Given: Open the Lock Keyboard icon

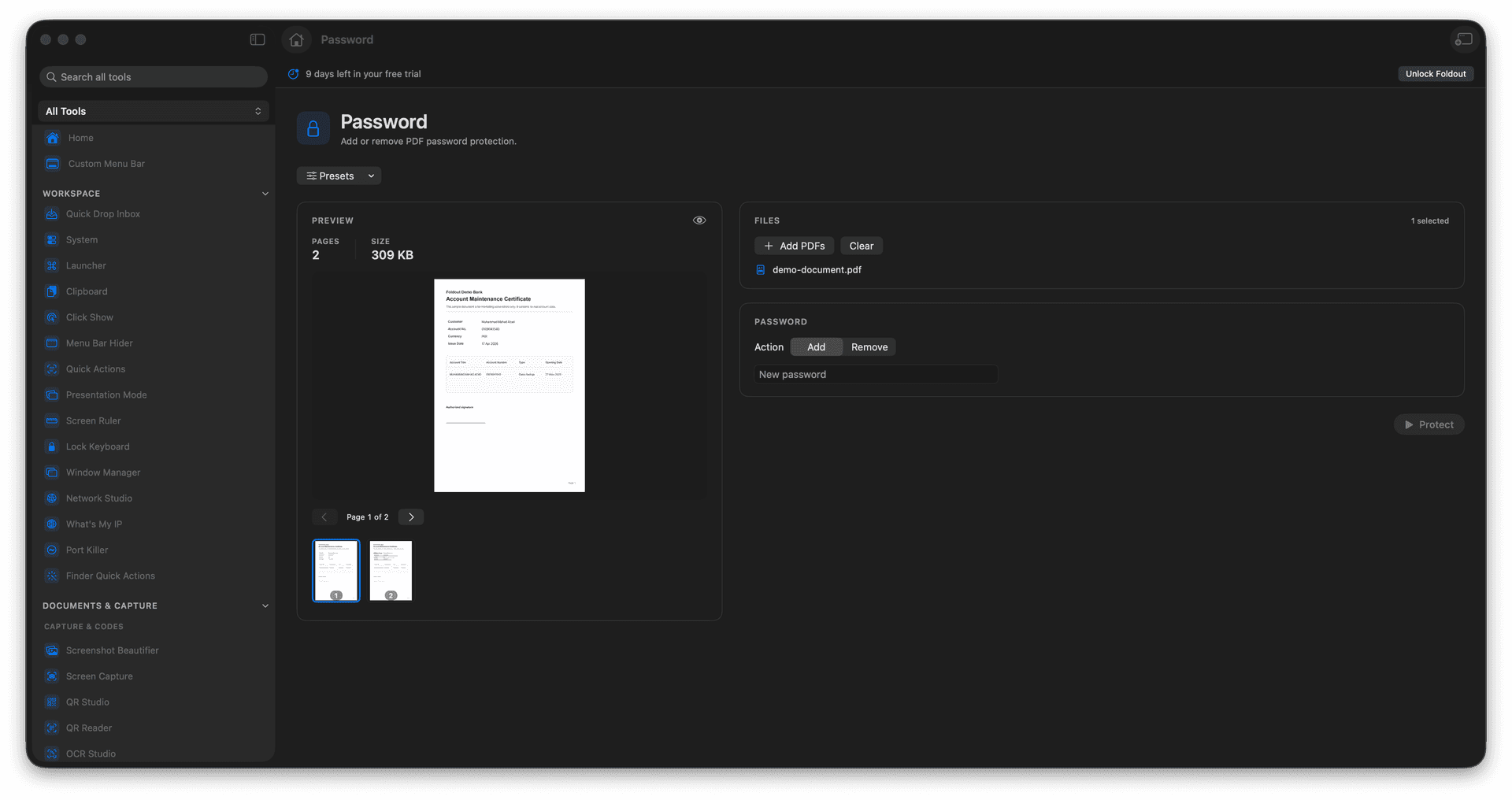Looking at the screenshot, I should click(52, 446).
